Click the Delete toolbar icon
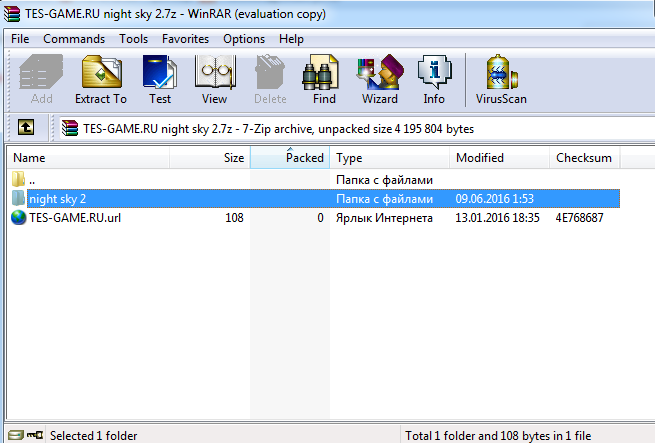 click(270, 79)
